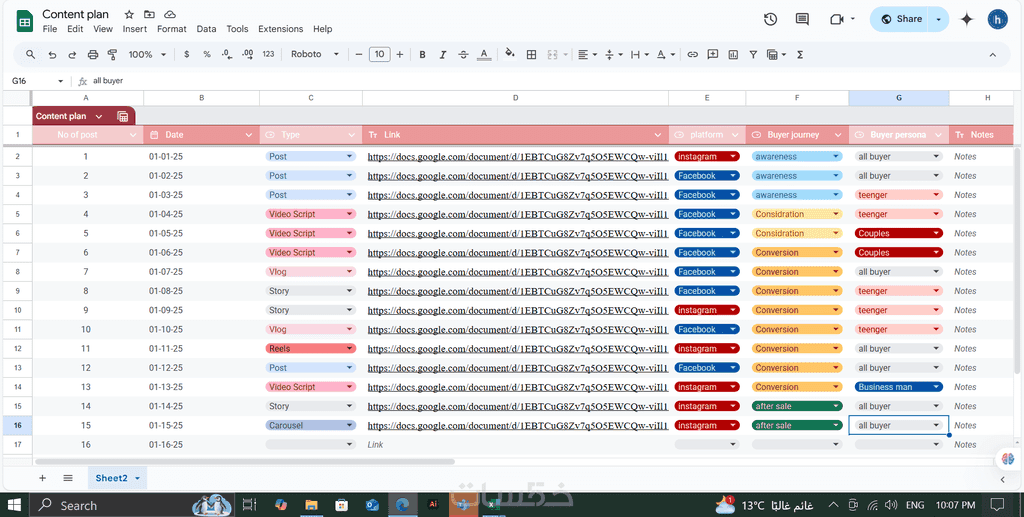Hide the menus with collapse chevron
Screen dimensions: 1024x517
pos(993,55)
